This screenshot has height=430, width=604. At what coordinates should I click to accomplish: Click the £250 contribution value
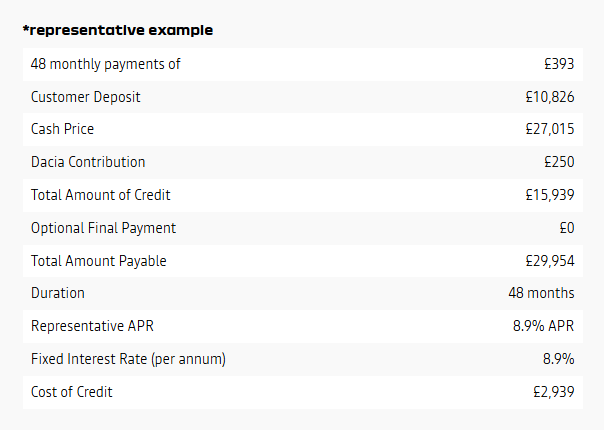[559, 162]
